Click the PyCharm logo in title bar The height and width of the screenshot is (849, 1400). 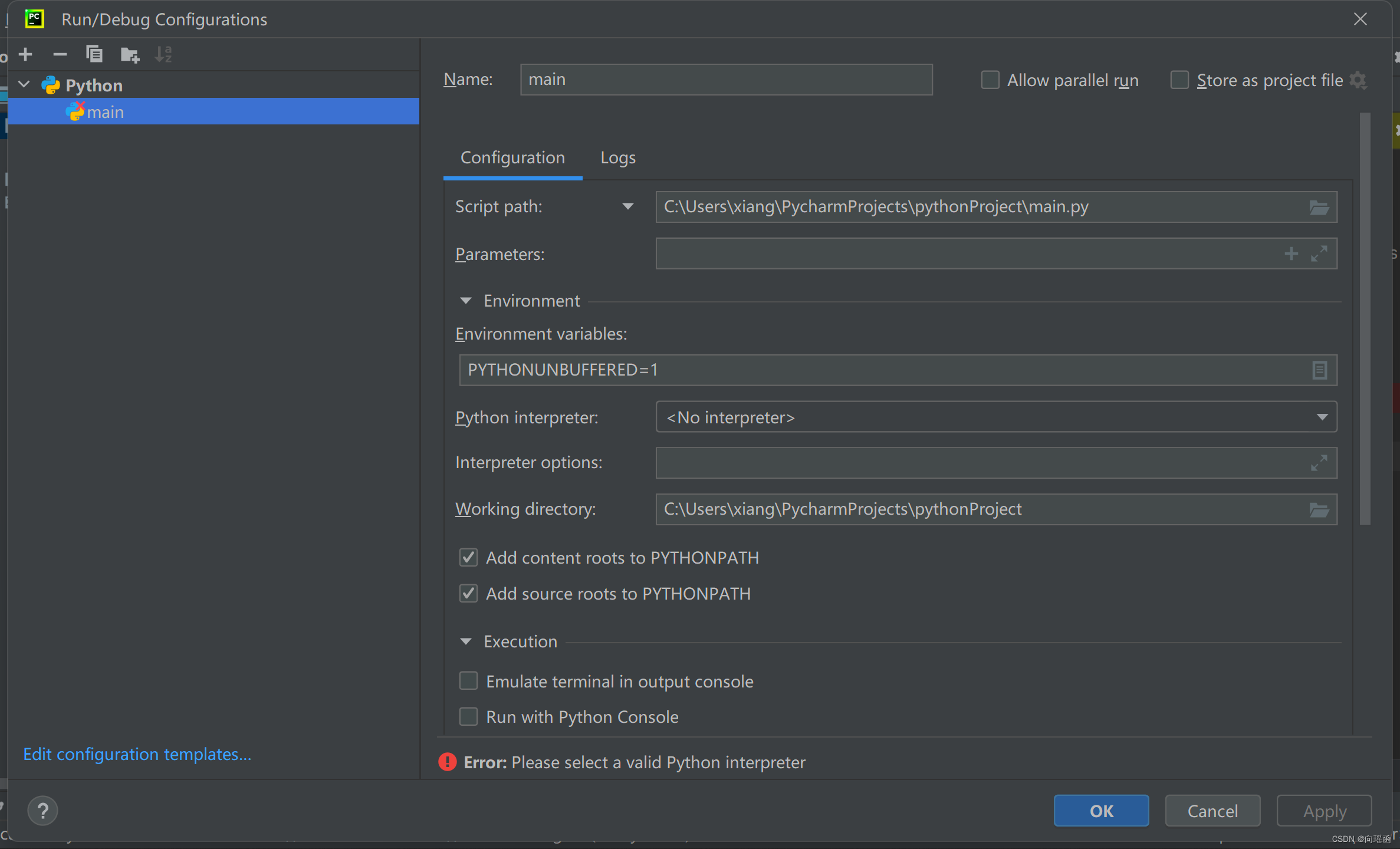[x=35, y=19]
